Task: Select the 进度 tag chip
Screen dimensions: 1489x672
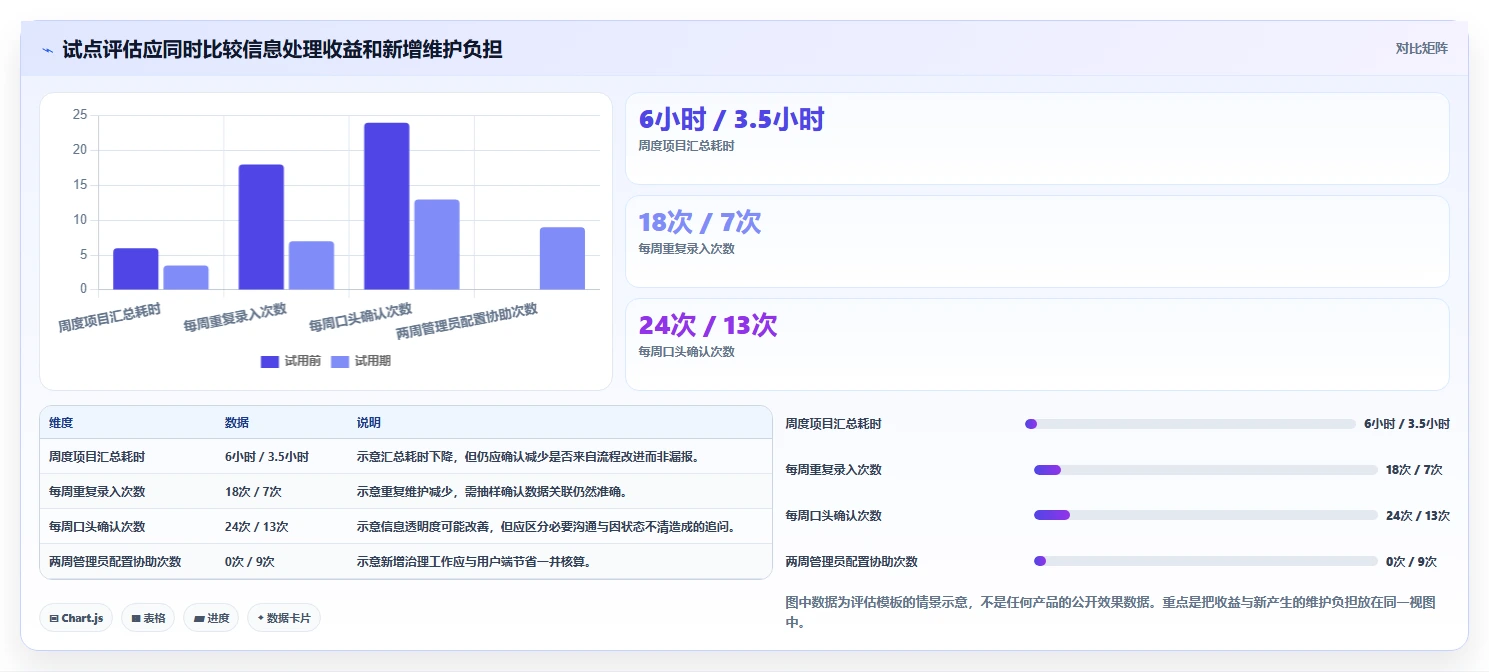Action: tap(211, 618)
